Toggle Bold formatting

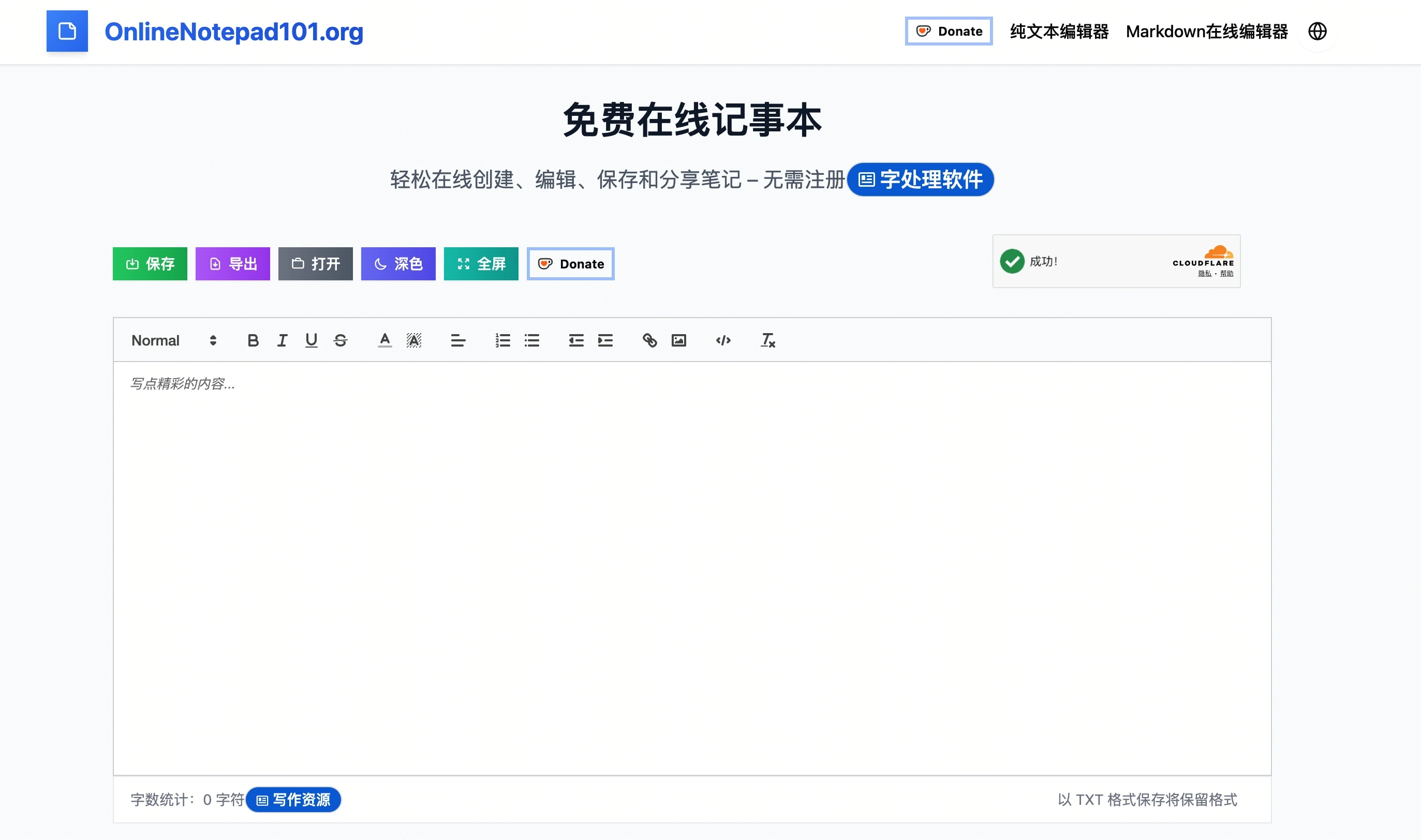click(253, 340)
